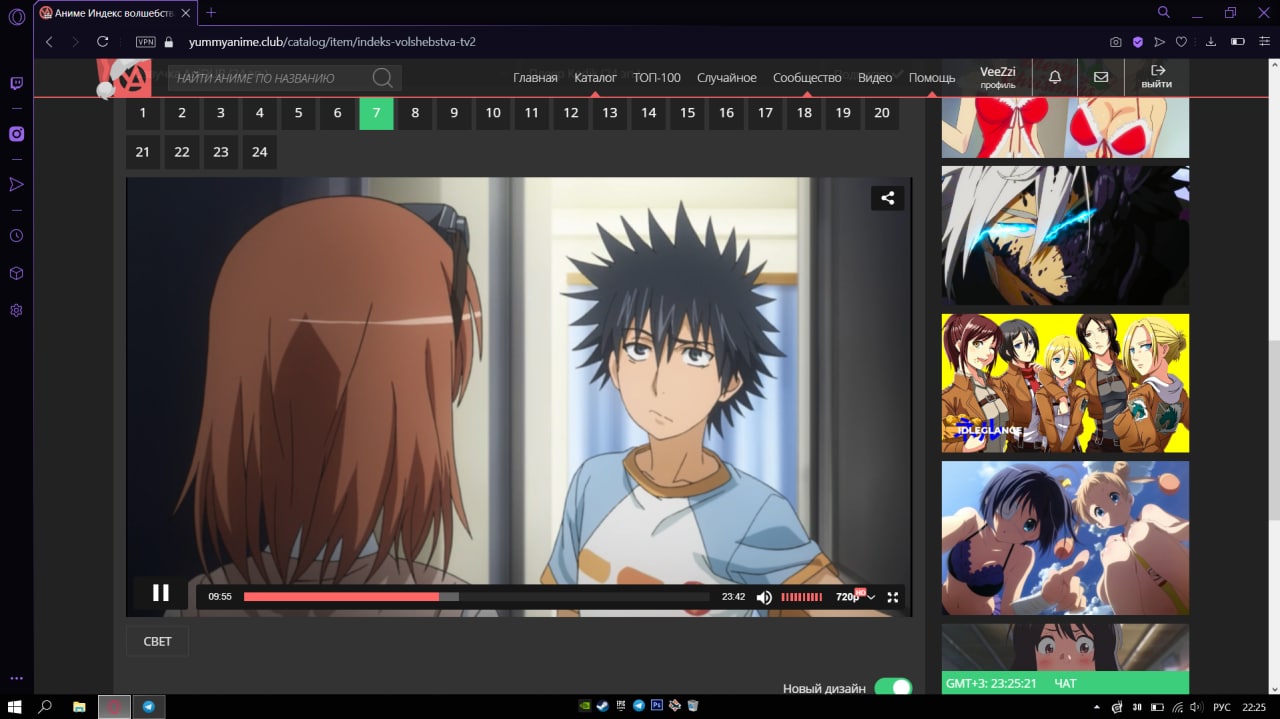Open the white-haired armored character thumbnail
The image size is (1280, 719).
(x=1065, y=235)
